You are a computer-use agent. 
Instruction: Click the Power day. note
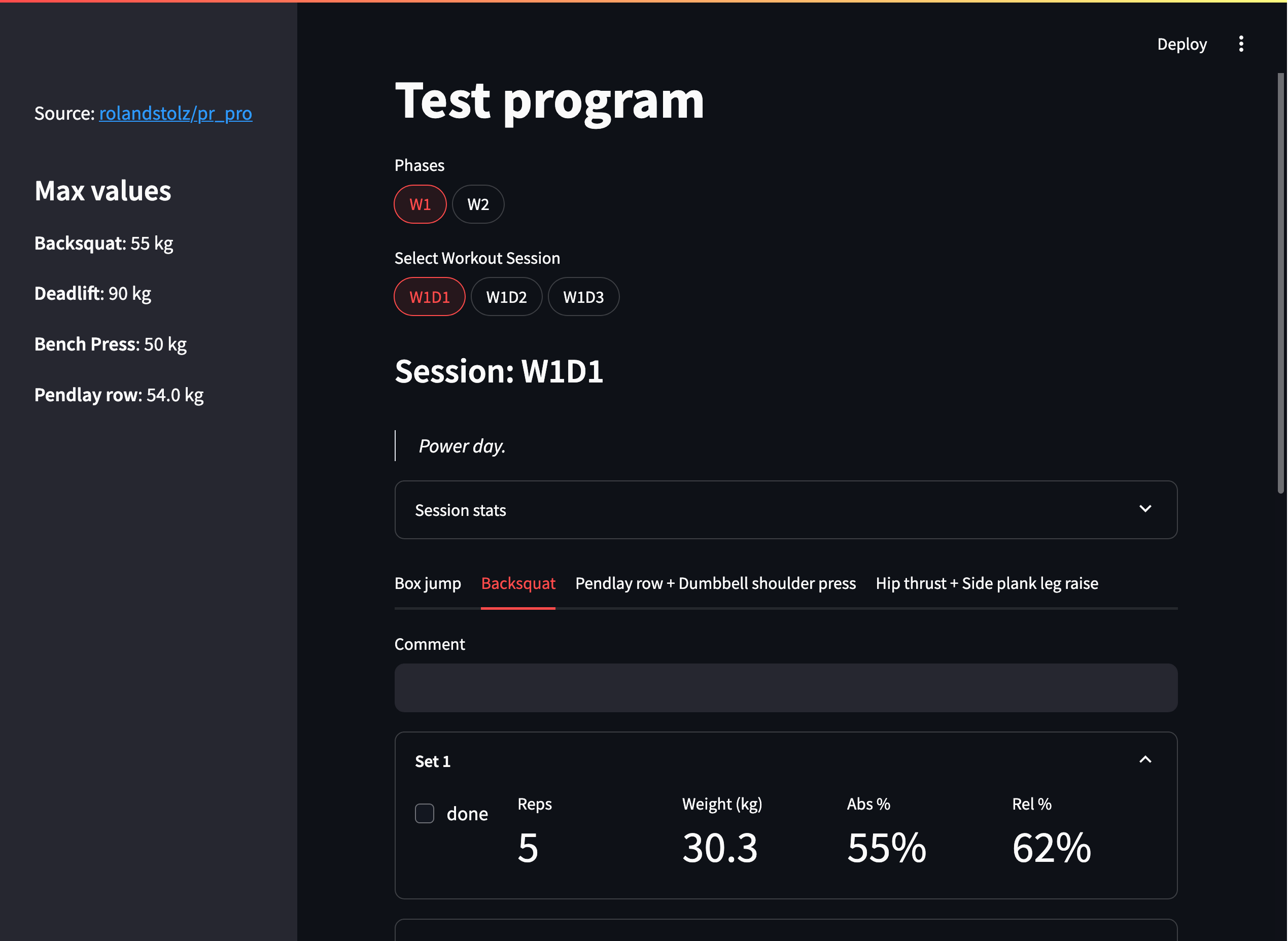point(462,446)
